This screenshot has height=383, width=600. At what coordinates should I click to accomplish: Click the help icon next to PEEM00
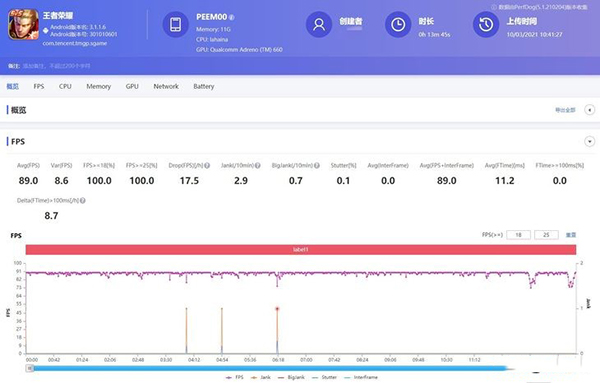coord(232,17)
